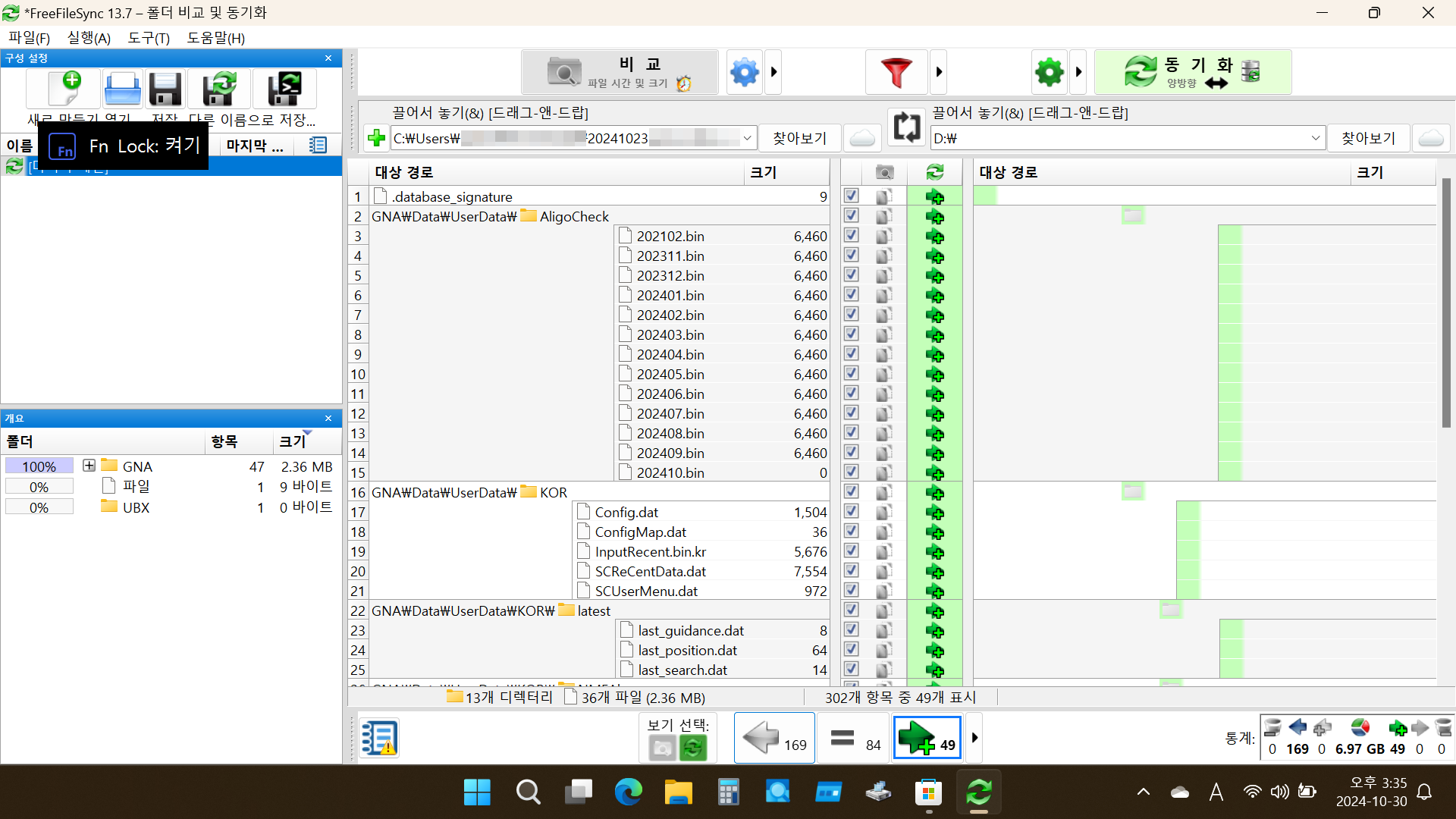Click the vertical scrollbar of file grid
The height and width of the screenshot is (819, 1456).
pos(1445,303)
